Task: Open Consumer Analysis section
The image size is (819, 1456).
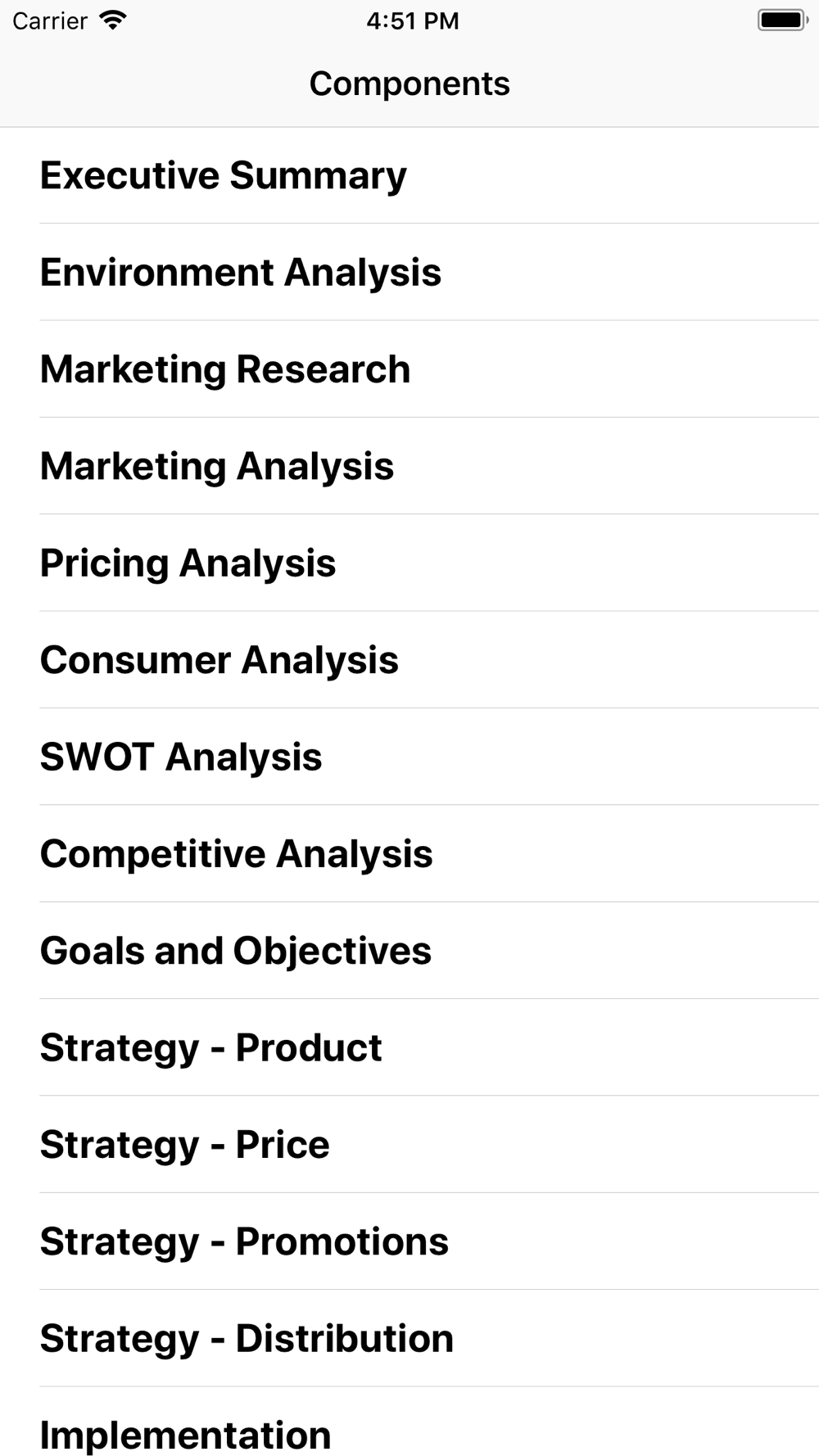Action: pyautogui.click(x=409, y=660)
